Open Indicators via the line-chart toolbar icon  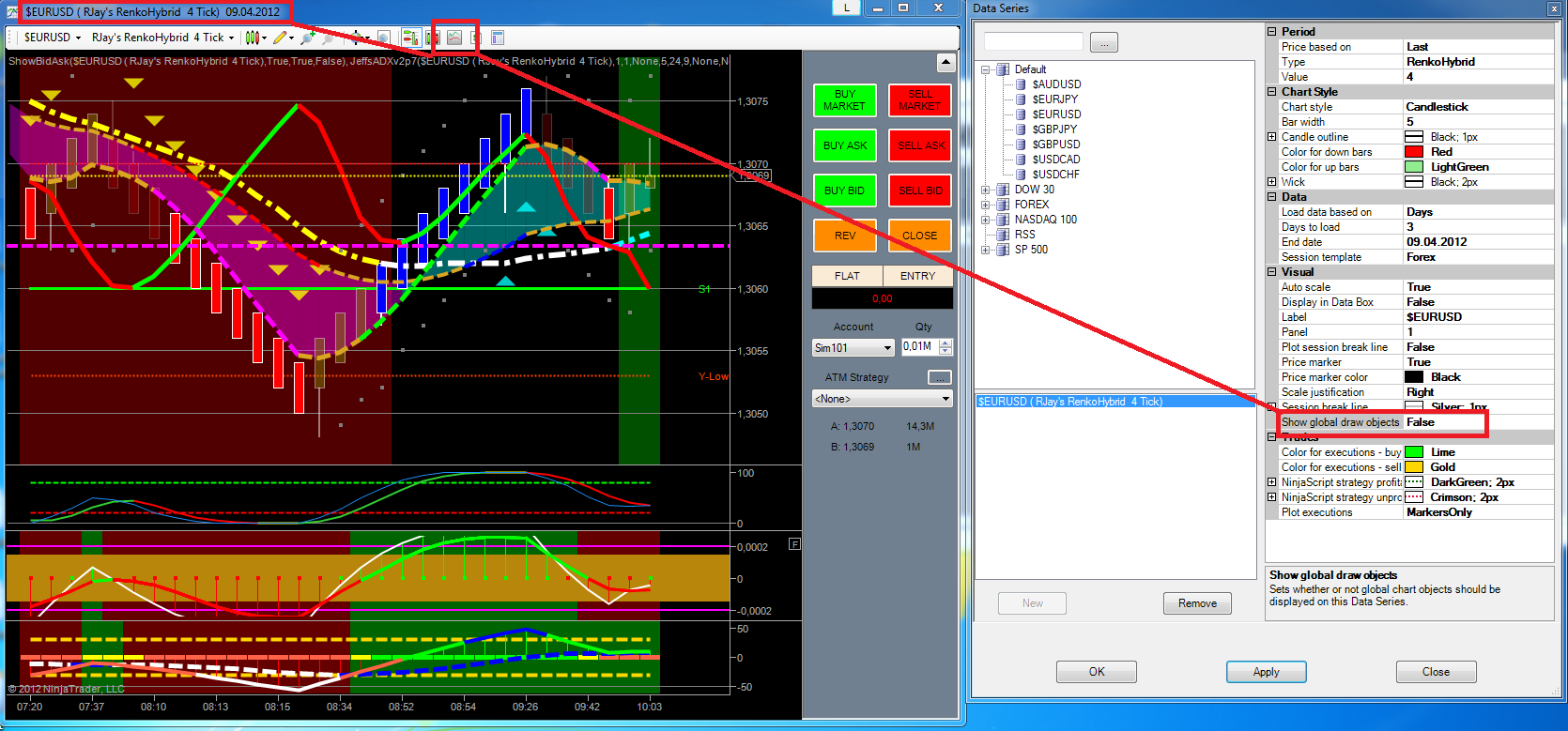[454, 38]
